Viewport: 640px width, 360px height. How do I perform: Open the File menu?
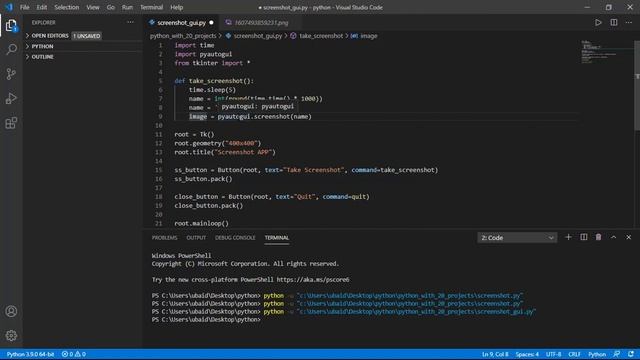(24, 7)
